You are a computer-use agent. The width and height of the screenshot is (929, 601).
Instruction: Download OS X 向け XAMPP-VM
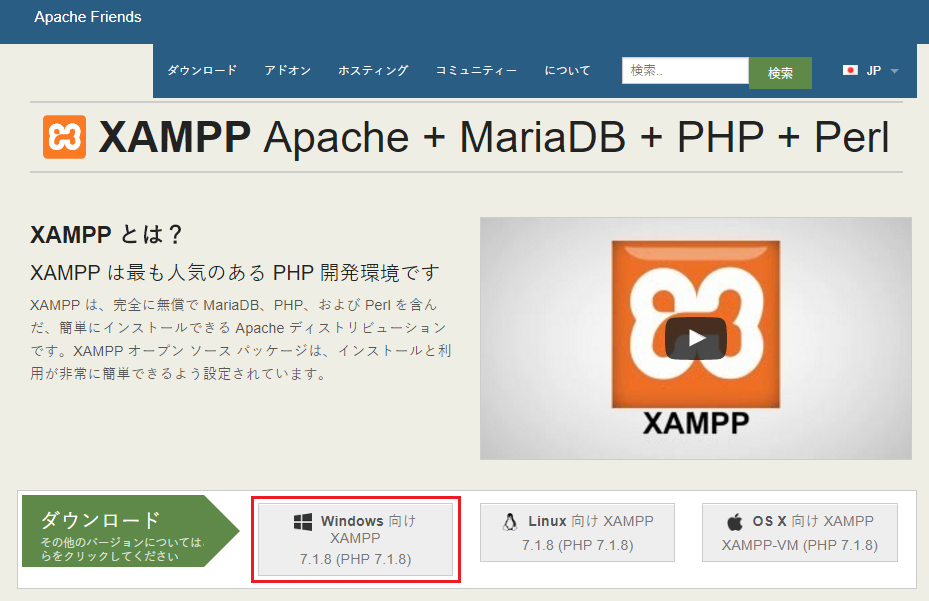click(x=800, y=532)
